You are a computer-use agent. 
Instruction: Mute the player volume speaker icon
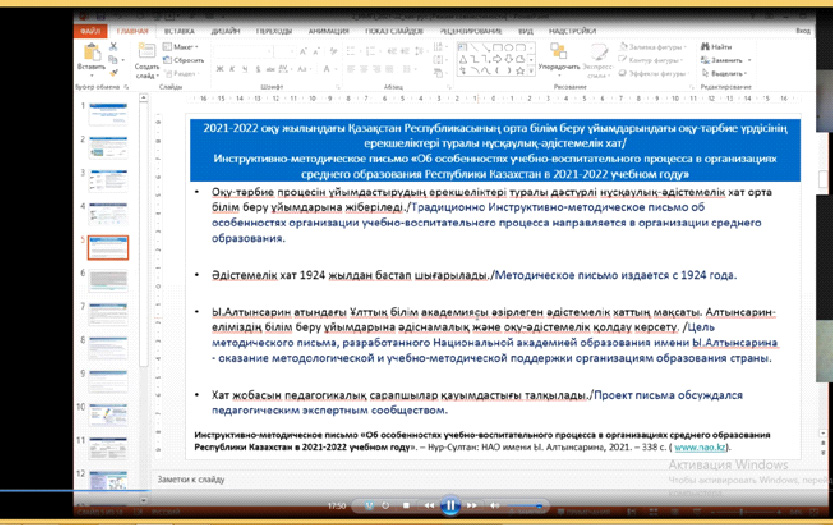click(x=494, y=506)
